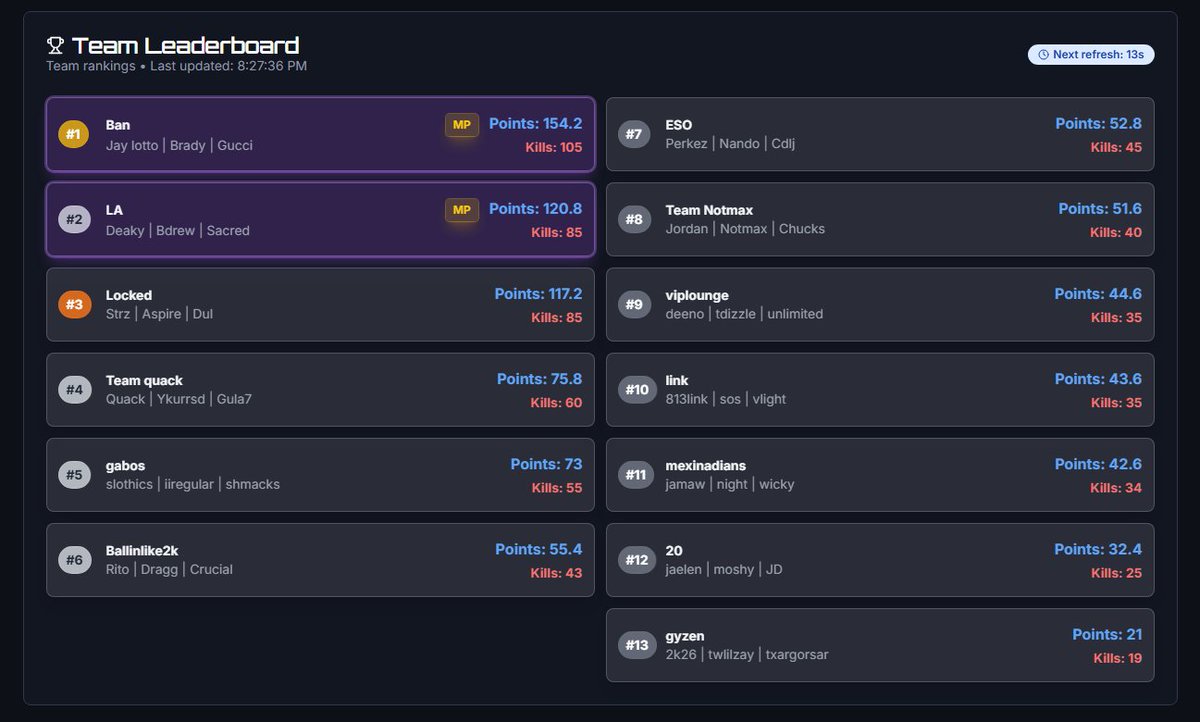Click Points: 117.2 value
The height and width of the screenshot is (722, 1200).
(x=538, y=294)
